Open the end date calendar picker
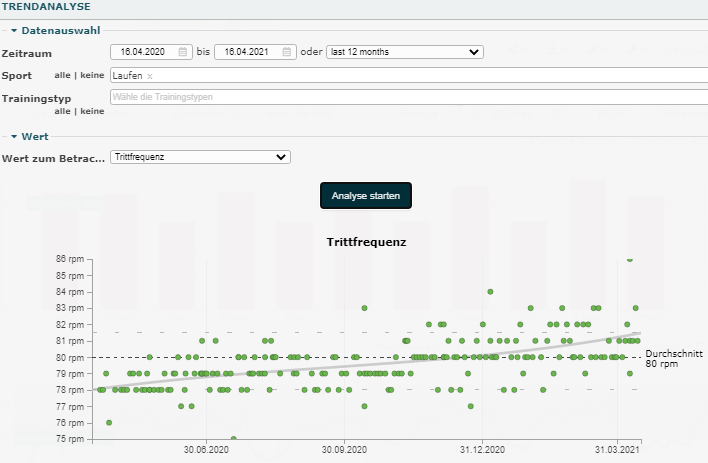708x463 pixels. coord(287,52)
